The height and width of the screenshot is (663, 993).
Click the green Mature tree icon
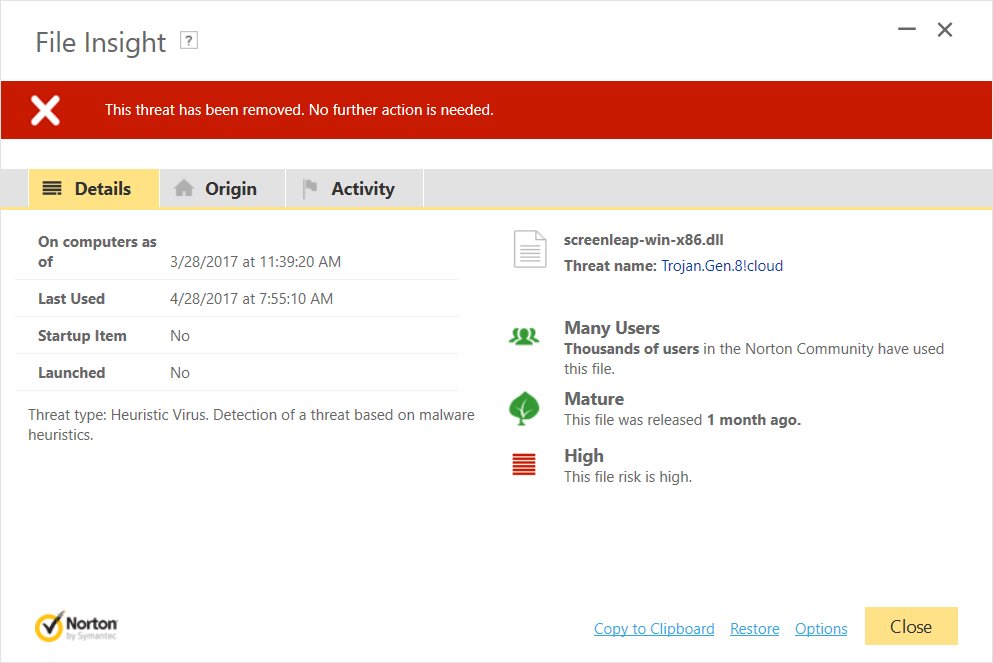click(524, 408)
